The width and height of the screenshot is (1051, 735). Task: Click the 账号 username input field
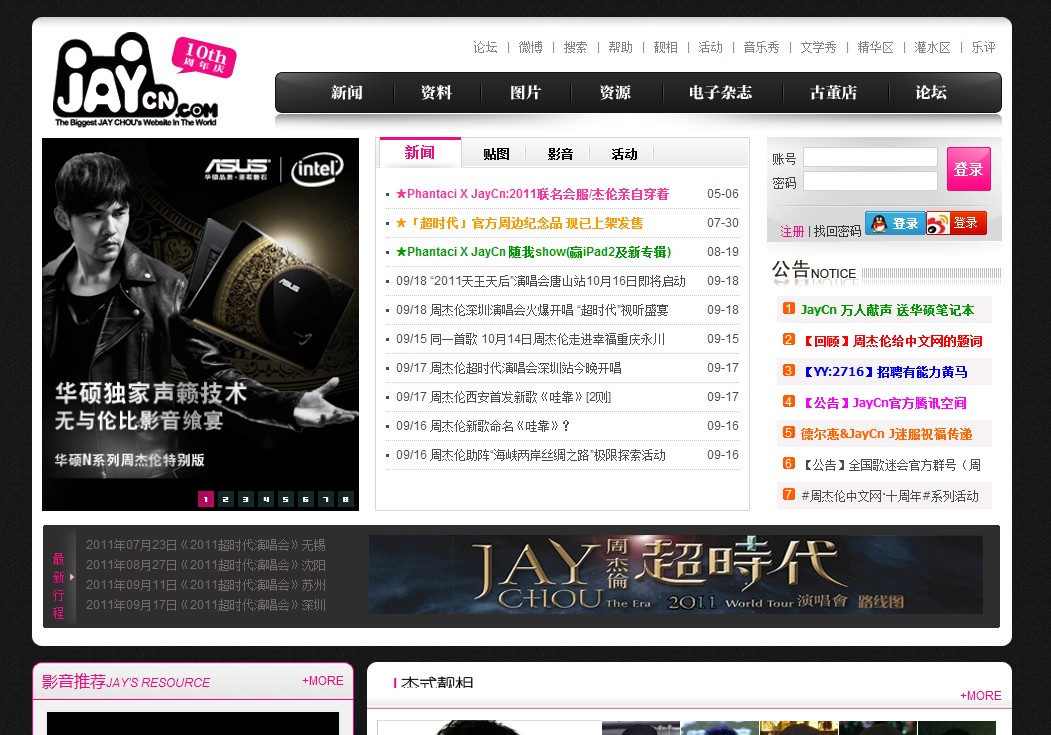(x=870, y=157)
